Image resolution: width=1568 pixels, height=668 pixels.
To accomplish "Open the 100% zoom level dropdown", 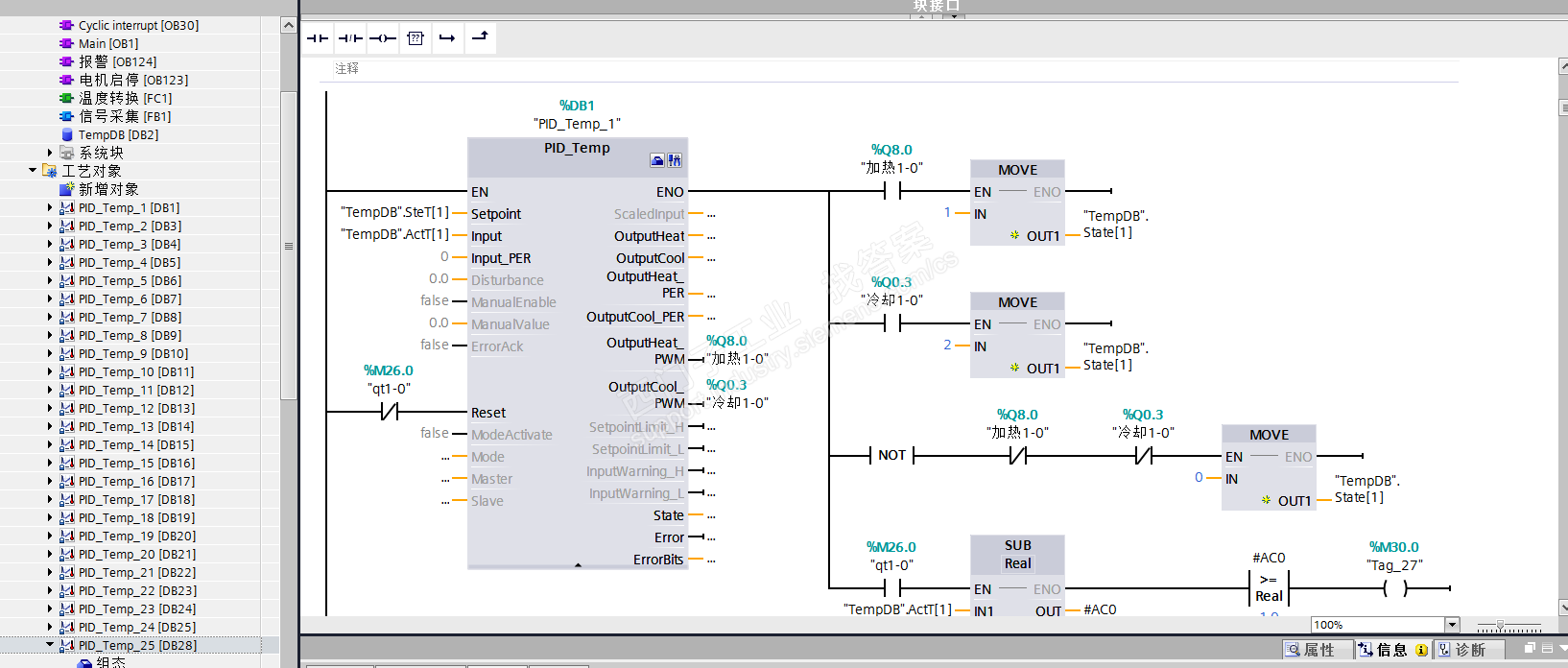I will point(1452,625).
